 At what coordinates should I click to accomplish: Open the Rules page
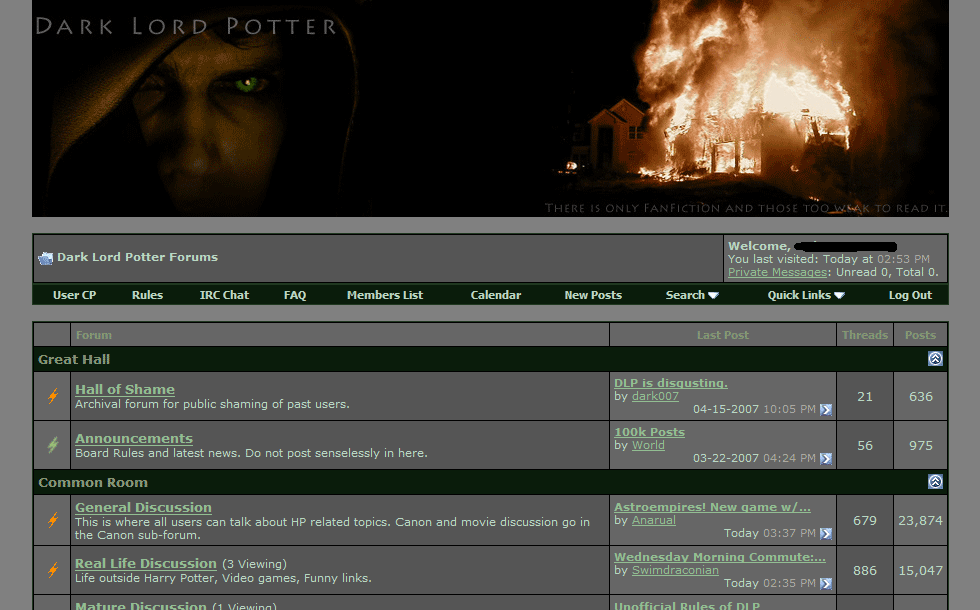tap(148, 295)
